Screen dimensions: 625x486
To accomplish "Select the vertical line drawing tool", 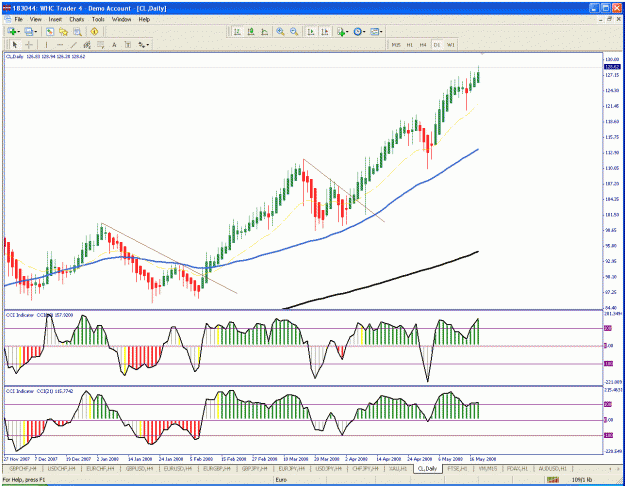I will tap(46, 45).
